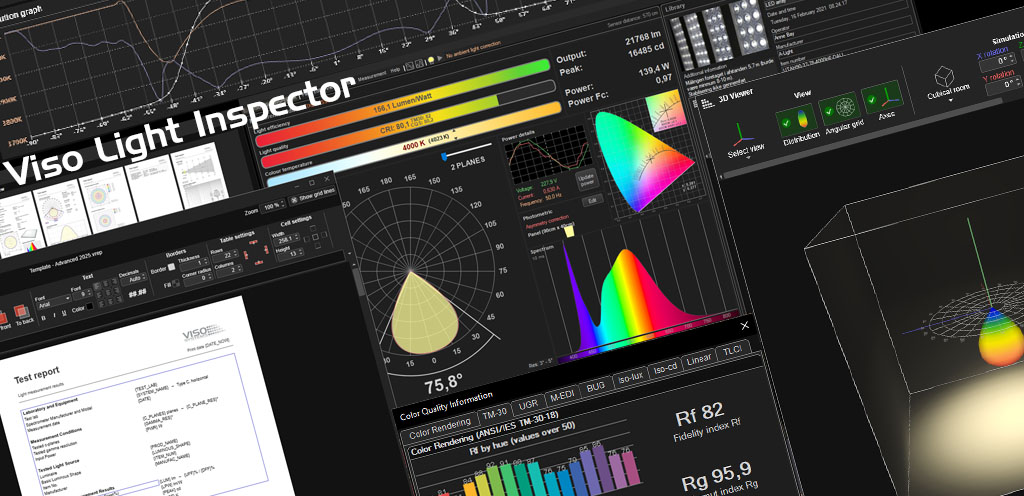The height and width of the screenshot is (496, 1024).
Task: Open the Decimals Auto dropdown
Action: [x=134, y=279]
